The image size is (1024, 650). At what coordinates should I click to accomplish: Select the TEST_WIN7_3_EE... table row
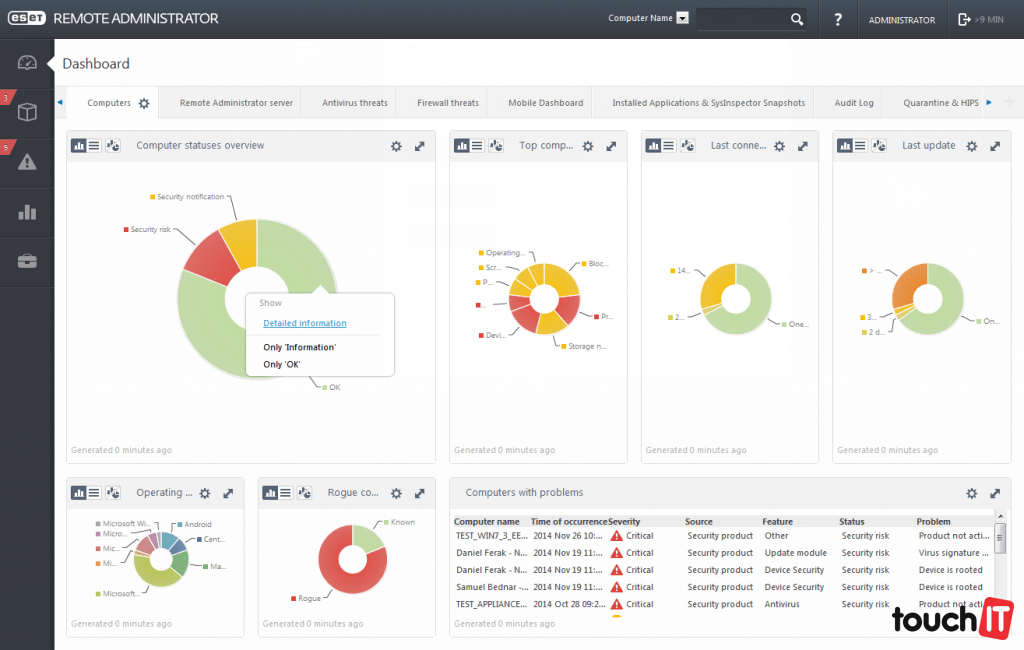coord(723,536)
